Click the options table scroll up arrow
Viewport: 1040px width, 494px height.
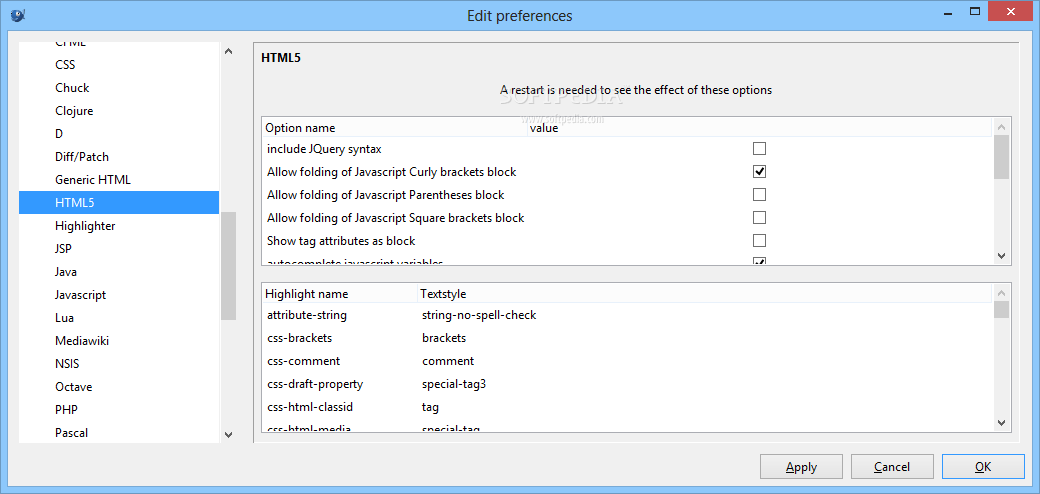coord(1002,127)
